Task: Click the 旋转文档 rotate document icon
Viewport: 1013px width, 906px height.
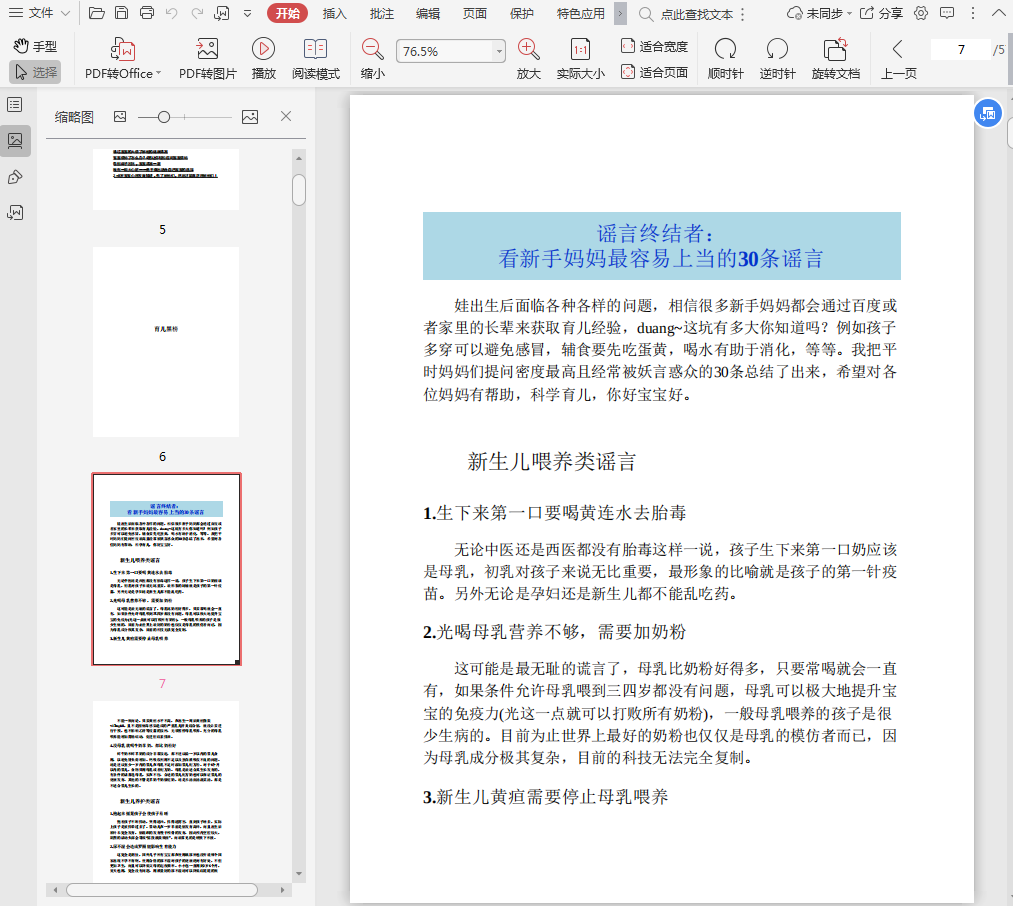Action: (835, 50)
